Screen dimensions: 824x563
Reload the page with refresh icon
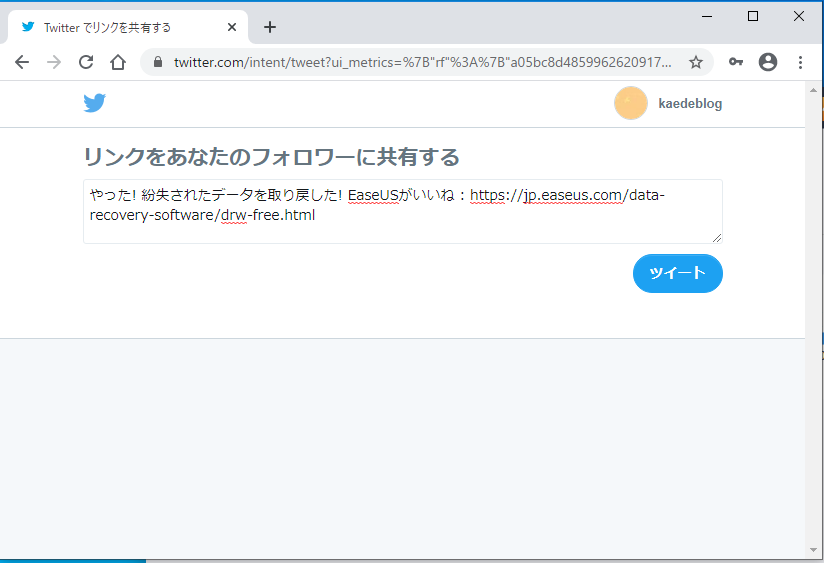[86, 62]
